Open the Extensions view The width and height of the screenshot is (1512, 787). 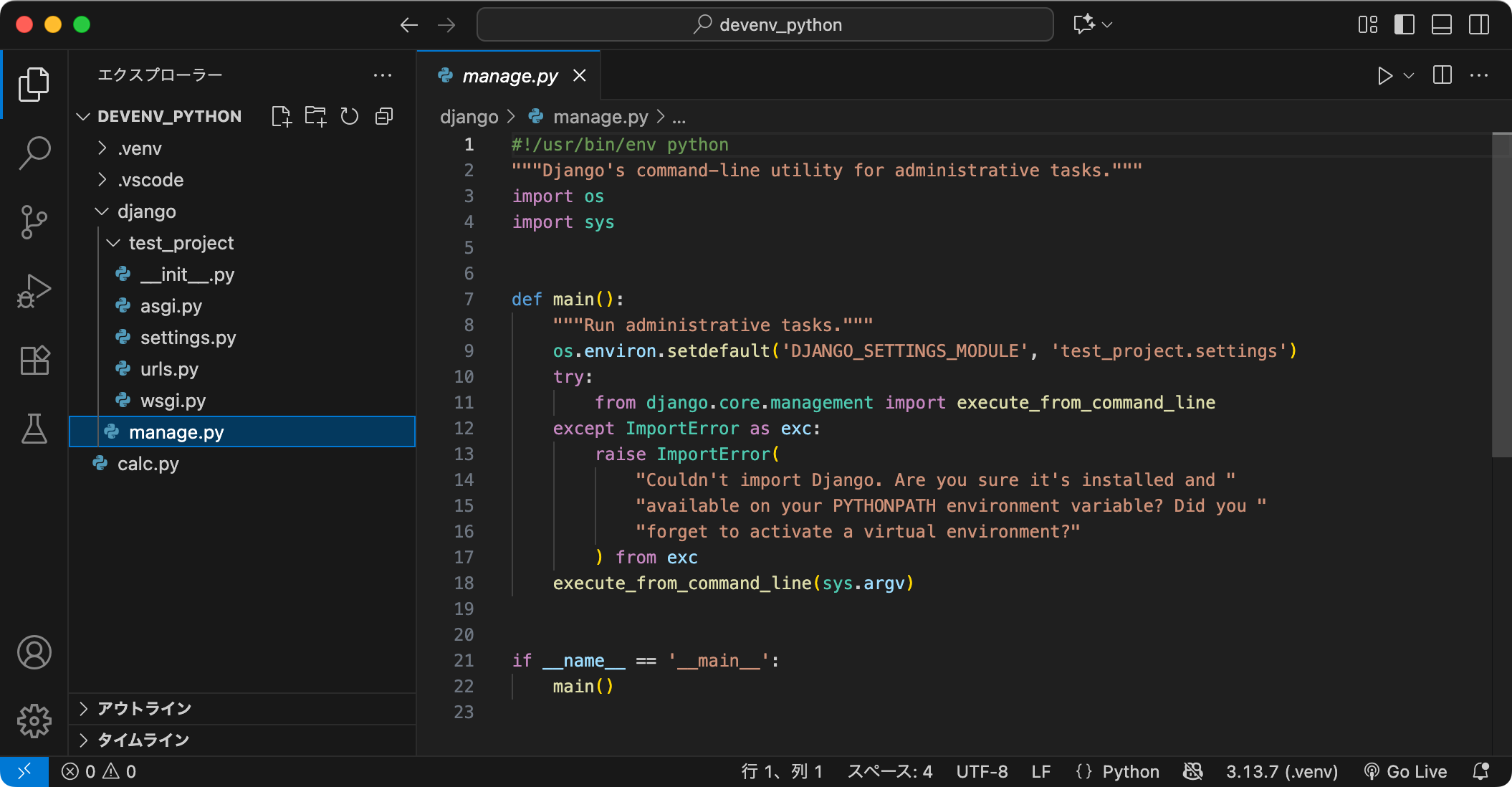pyautogui.click(x=34, y=360)
